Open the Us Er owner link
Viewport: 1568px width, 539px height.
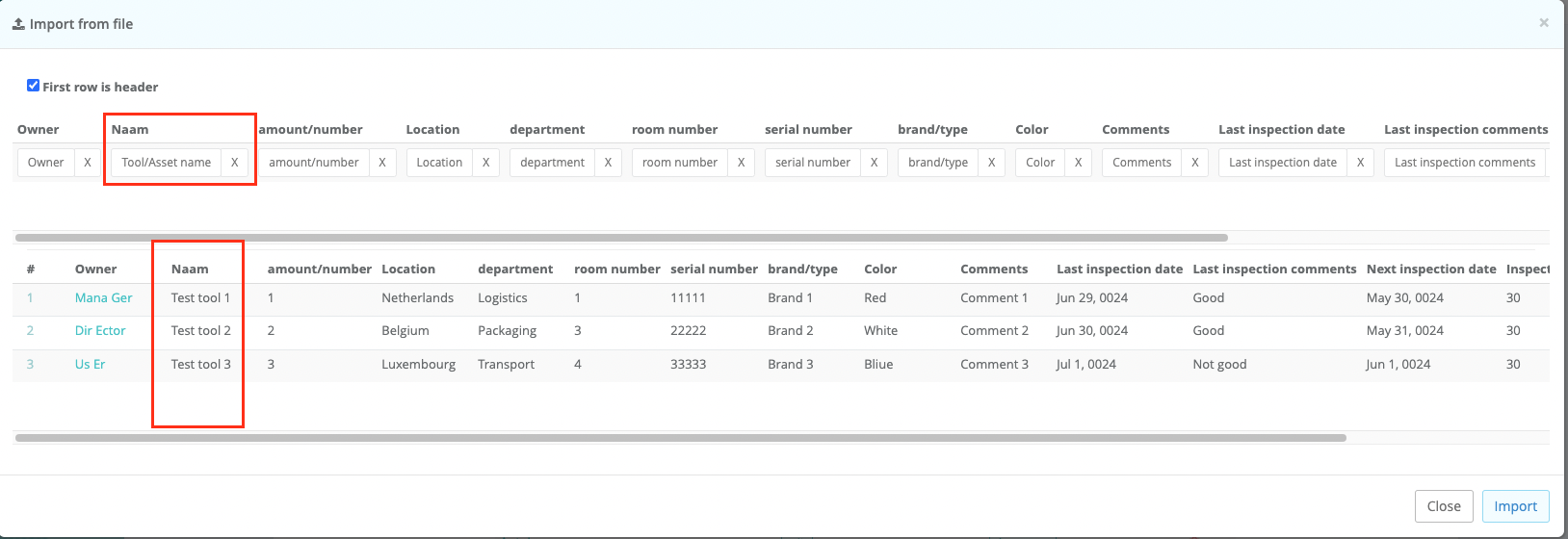[91, 365]
